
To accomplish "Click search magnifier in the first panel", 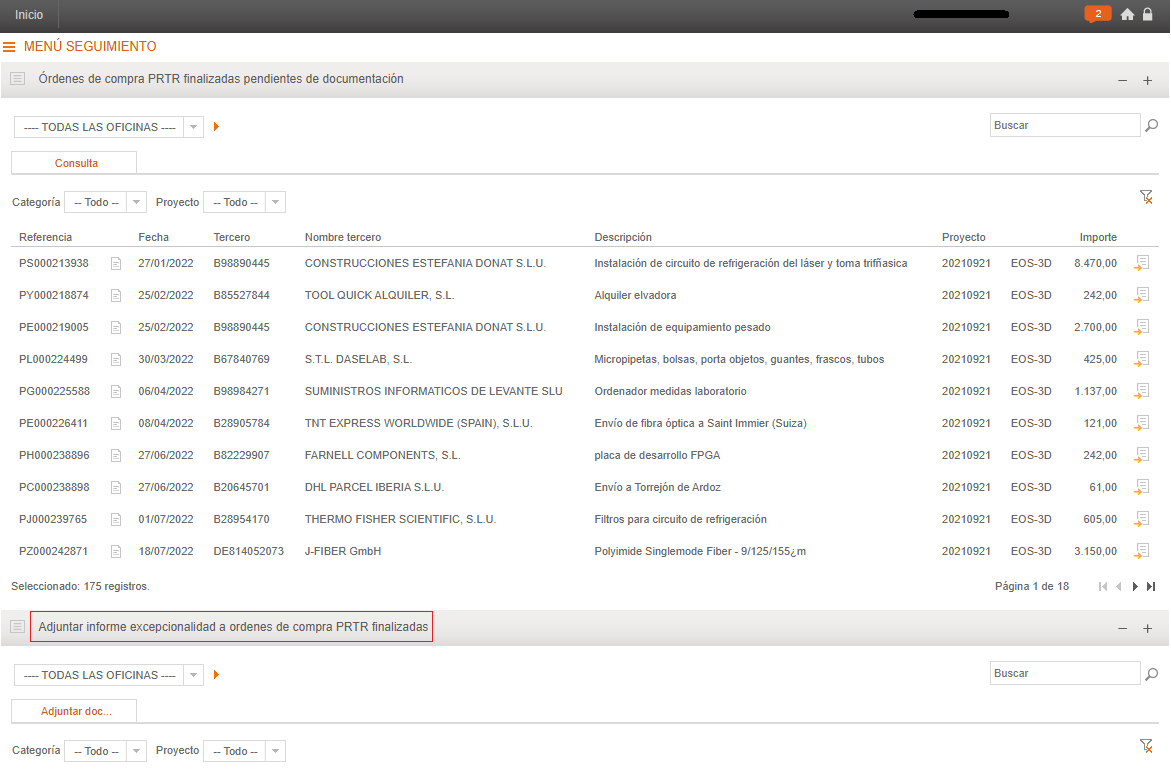I will [1152, 126].
